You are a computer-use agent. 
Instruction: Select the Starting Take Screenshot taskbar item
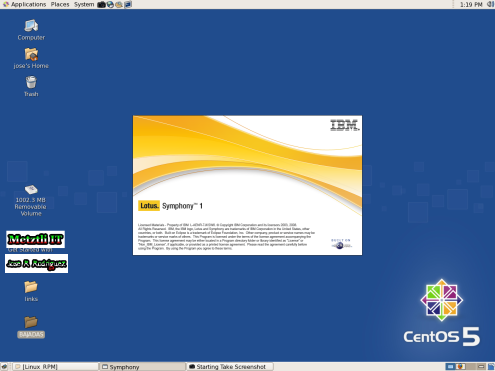click(230, 367)
